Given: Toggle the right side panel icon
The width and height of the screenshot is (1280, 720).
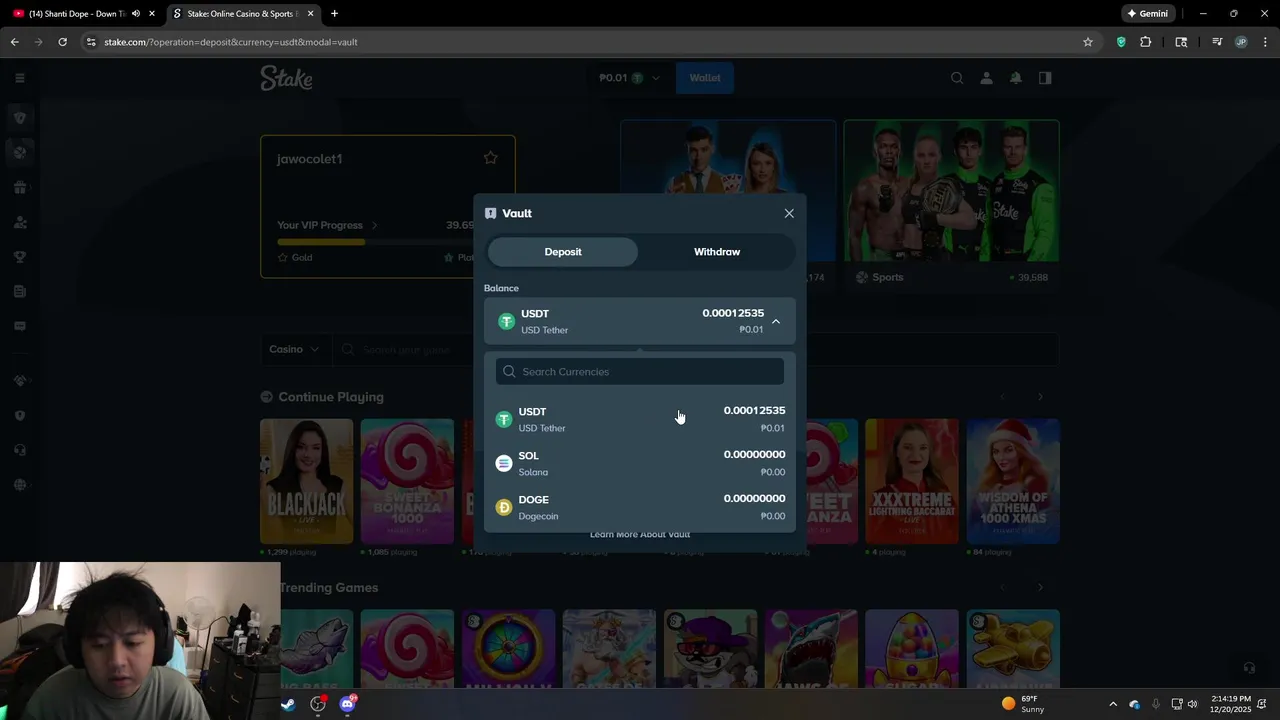Looking at the screenshot, I should [x=1045, y=78].
